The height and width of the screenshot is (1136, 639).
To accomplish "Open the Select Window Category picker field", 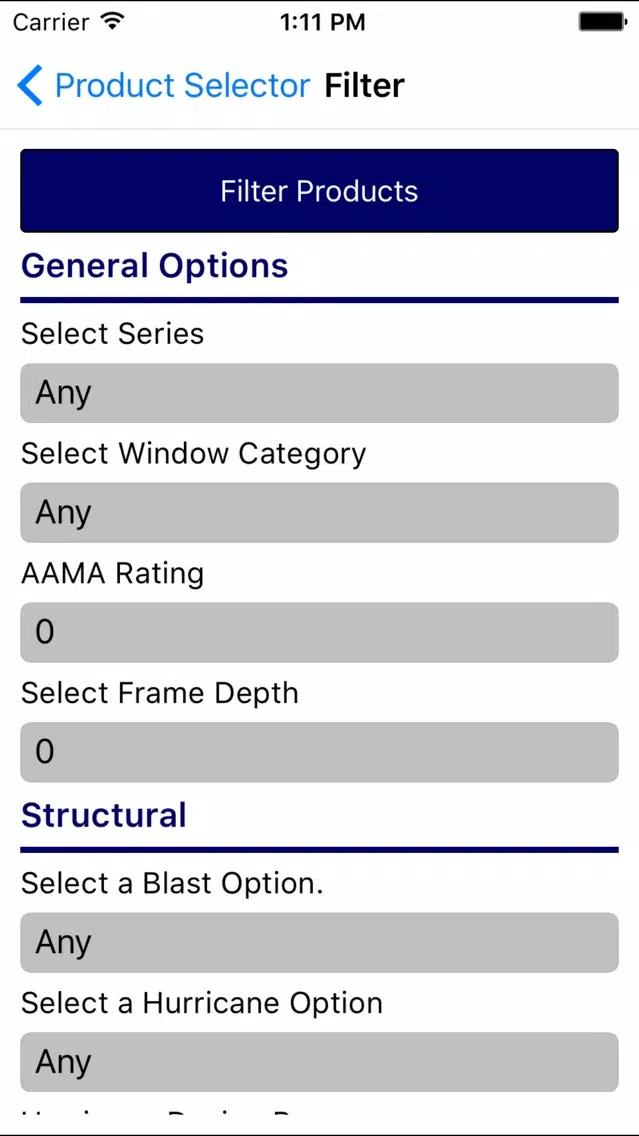I will pyautogui.click(x=320, y=512).
